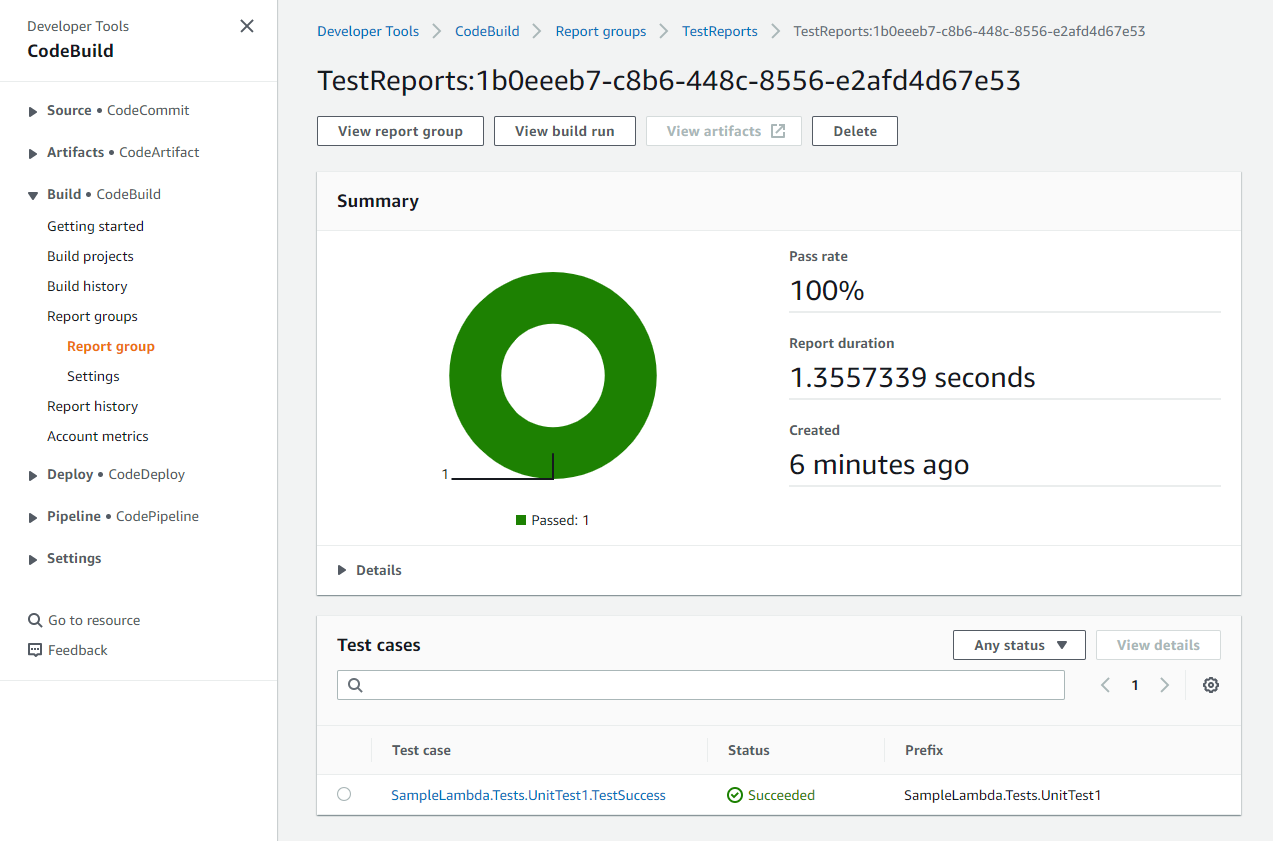This screenshot has height=841, width=1273.
Task: Click the green donut chart segment
Action: click(552, 300)
